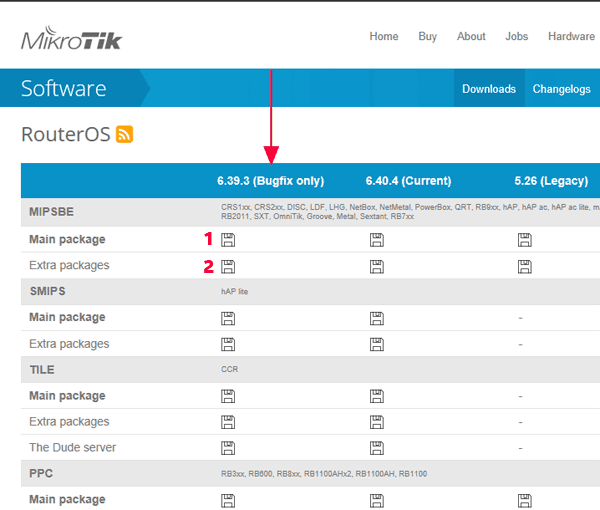Image resolution: width=600 pixels, height=510 pixels.
Task: Open the About page
Action: [471, 36]
